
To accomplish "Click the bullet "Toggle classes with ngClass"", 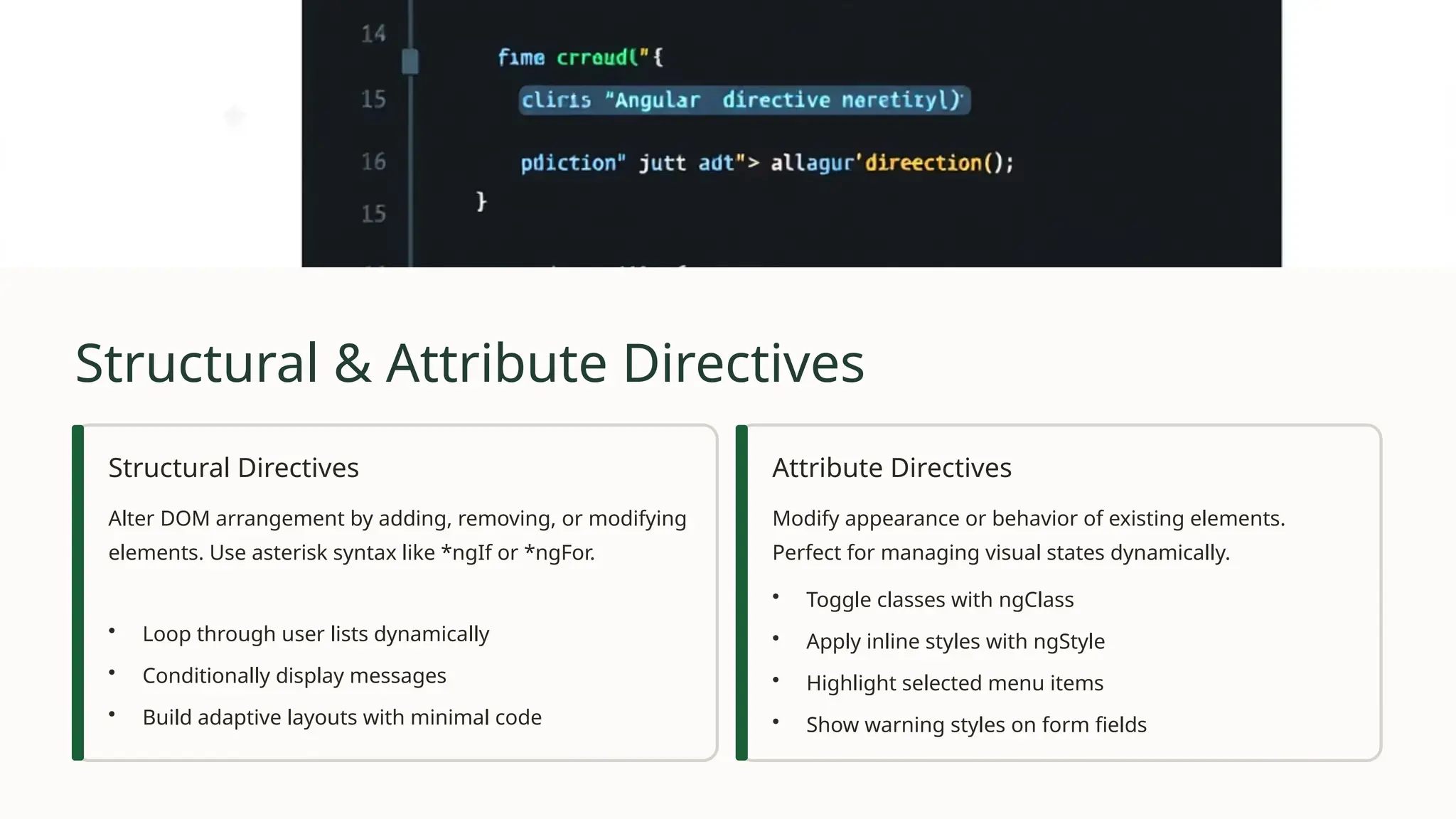I will pyautogui.click(x=940, y=599).
